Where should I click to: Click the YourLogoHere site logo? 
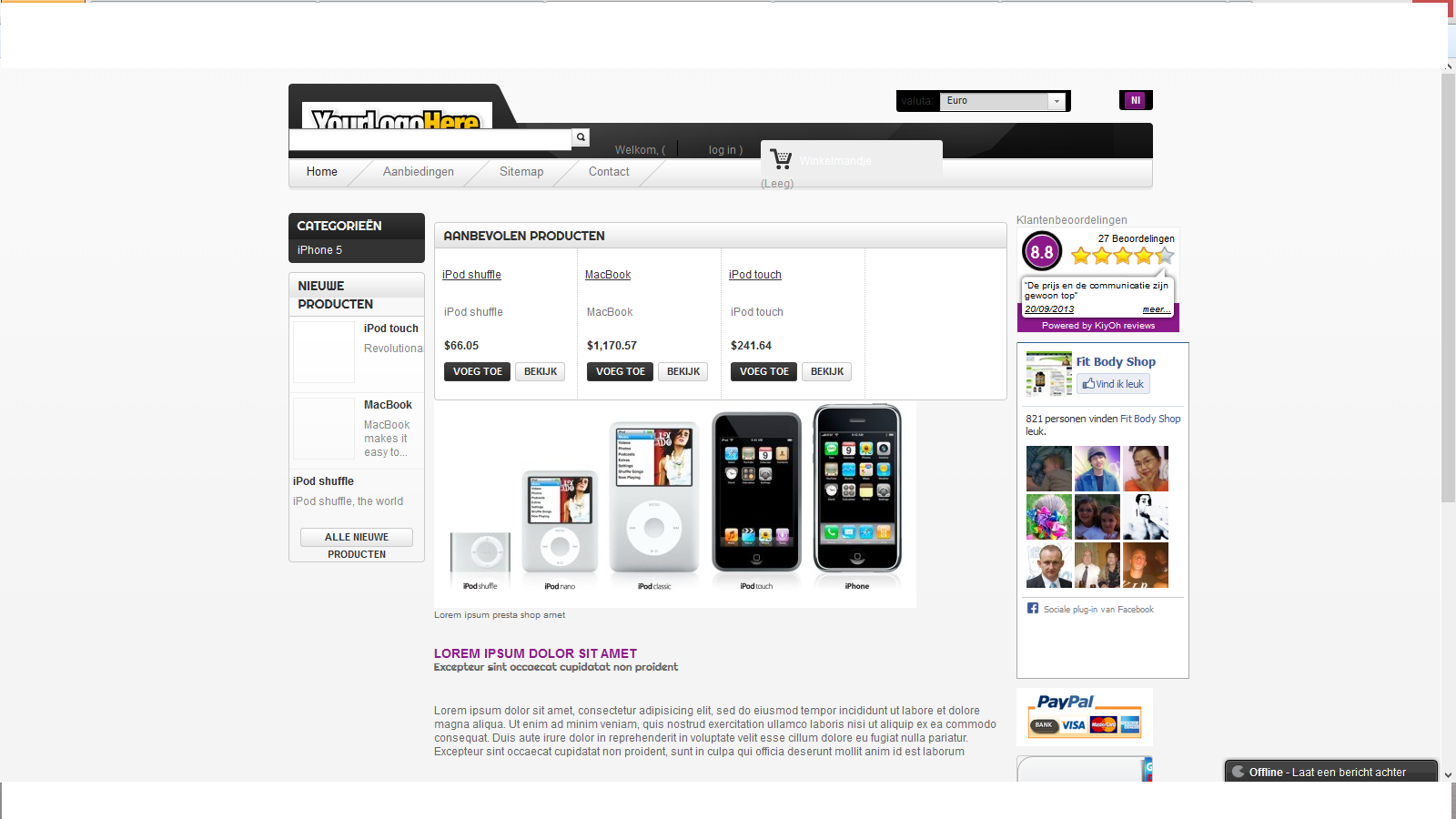(x=397, y=116)
